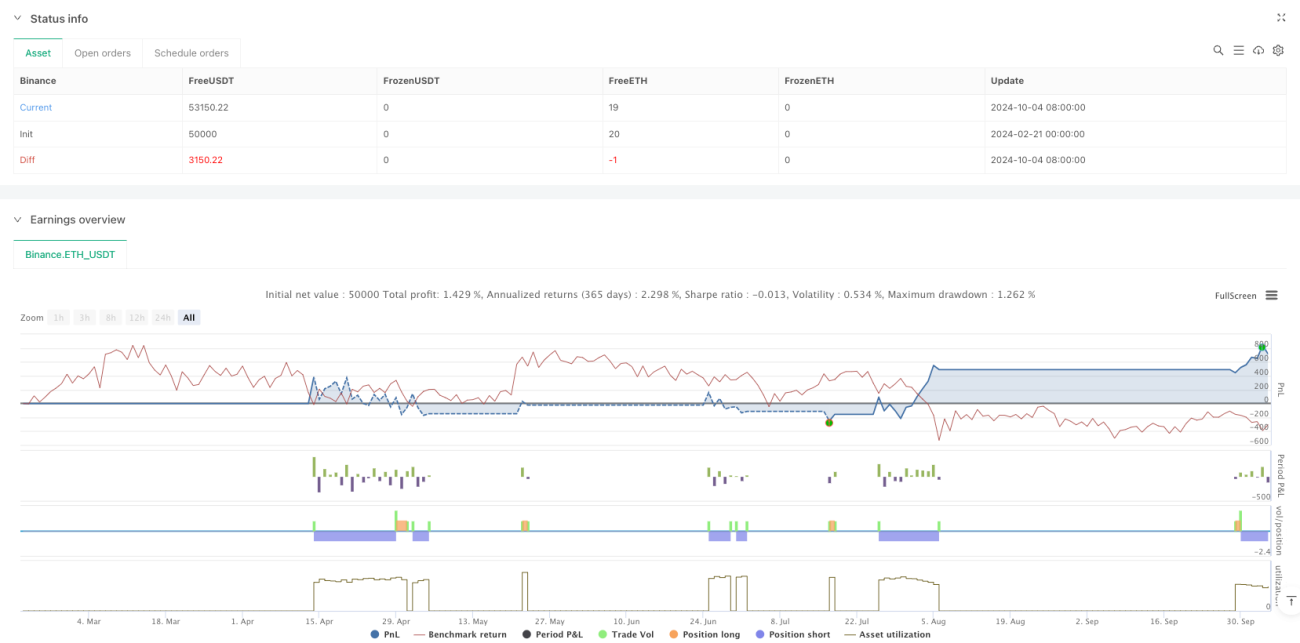This screenshot has height=643, width=1300.
Task: Open the list view hamburger icon
Action: [x=1238, y=50]
